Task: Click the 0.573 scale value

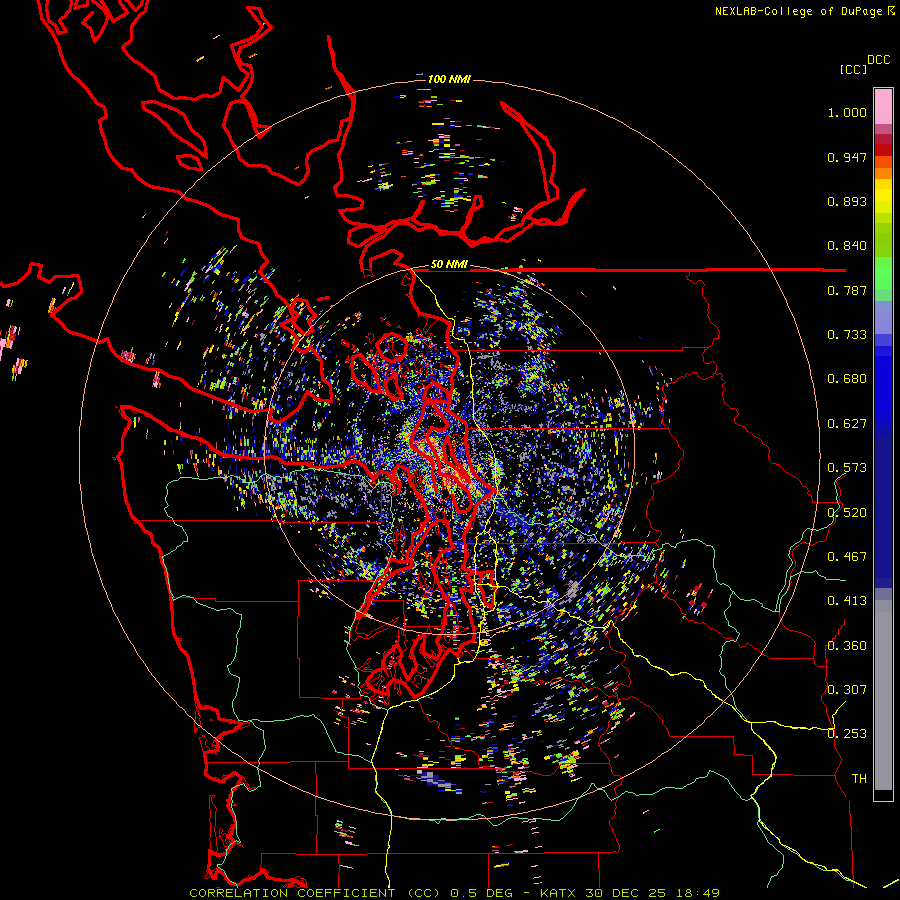Action: coord(847,468)
